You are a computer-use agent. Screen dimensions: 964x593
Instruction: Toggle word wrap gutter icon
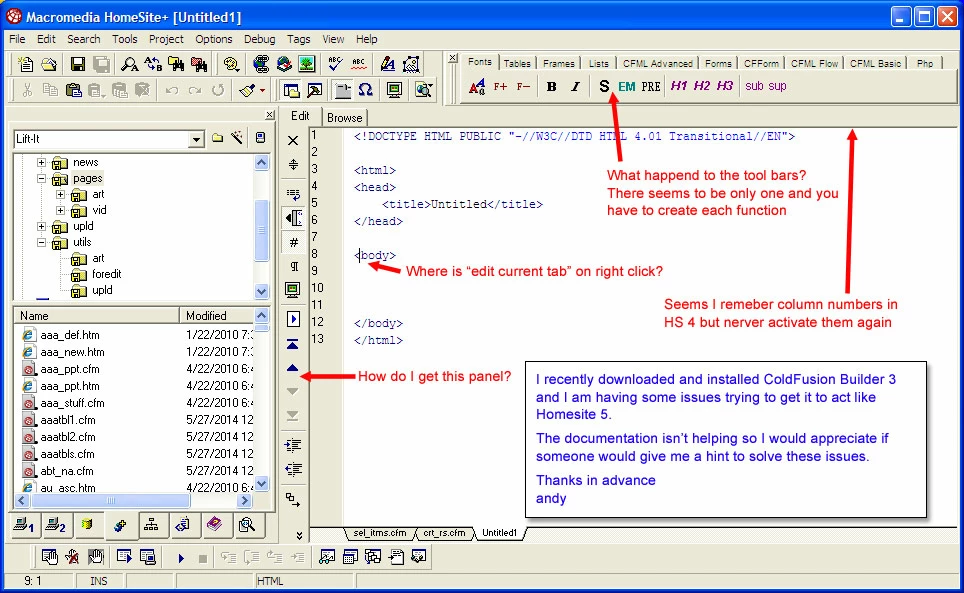pyautogui.click(x=293, y=195)
